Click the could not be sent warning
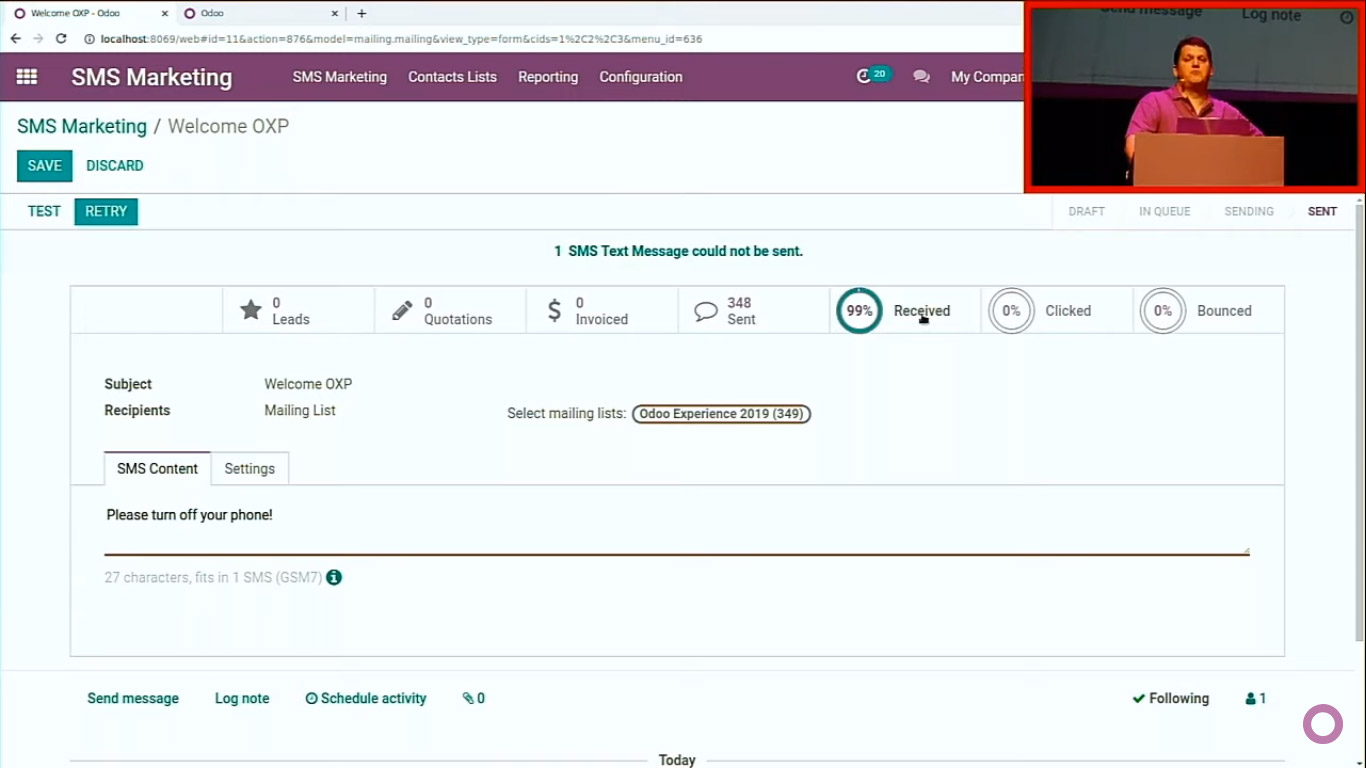 tap(679, 251)
